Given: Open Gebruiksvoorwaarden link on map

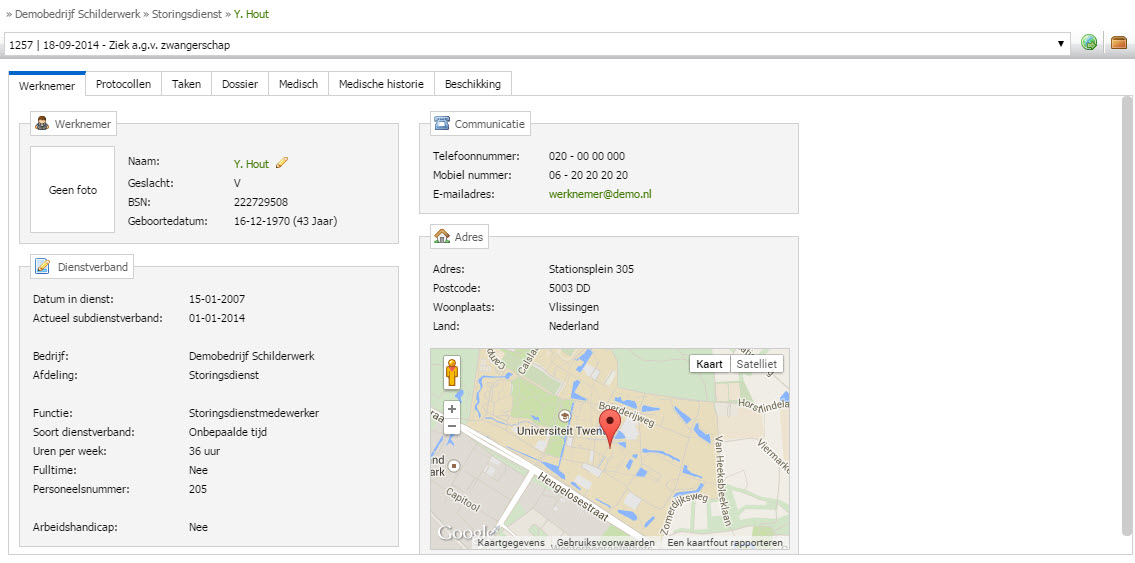Looking at the screenshot, I should point(606,543).
